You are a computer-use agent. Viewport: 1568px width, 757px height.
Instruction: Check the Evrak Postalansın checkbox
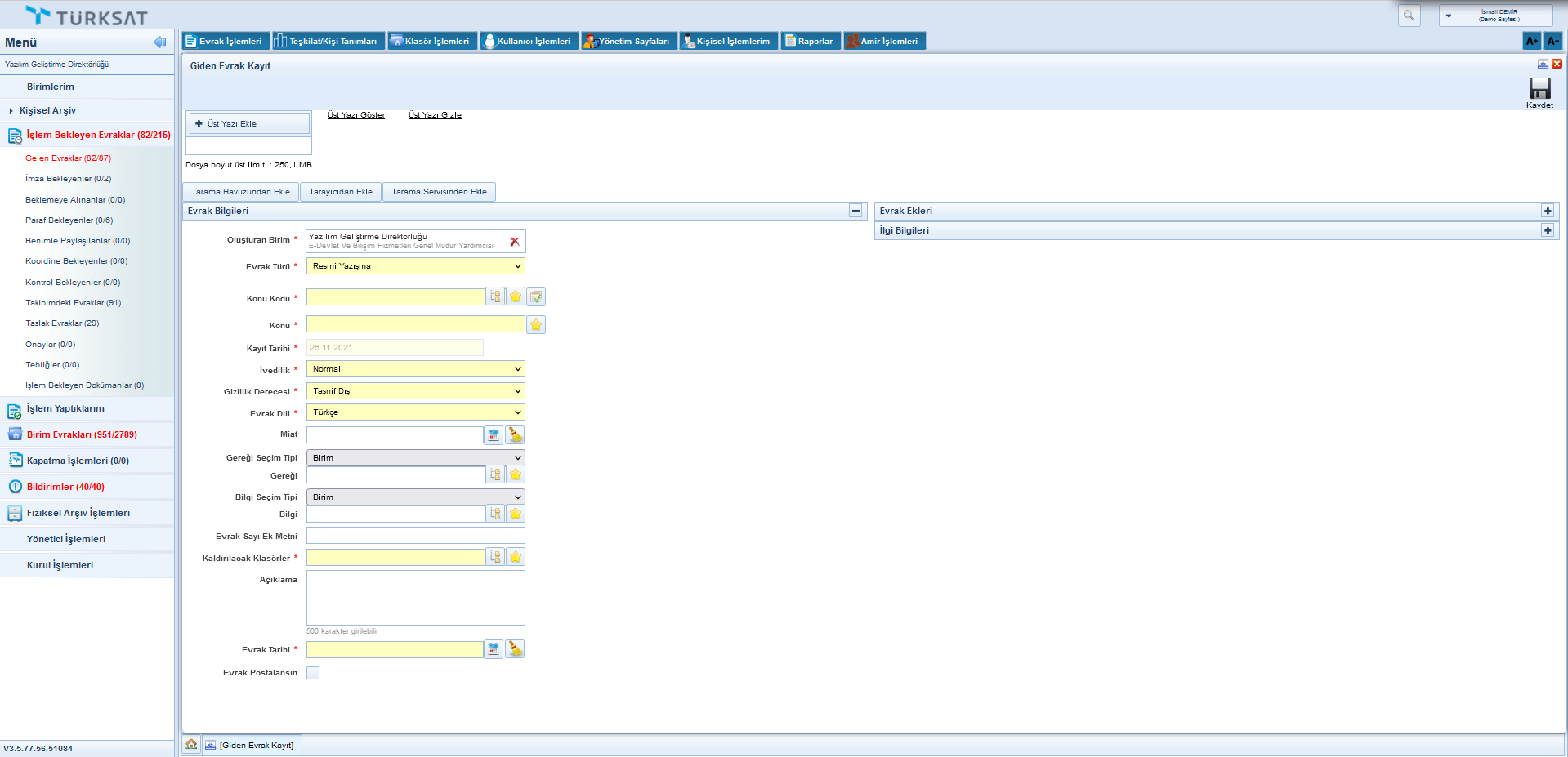pyautogui.click(x=313, y=673)
